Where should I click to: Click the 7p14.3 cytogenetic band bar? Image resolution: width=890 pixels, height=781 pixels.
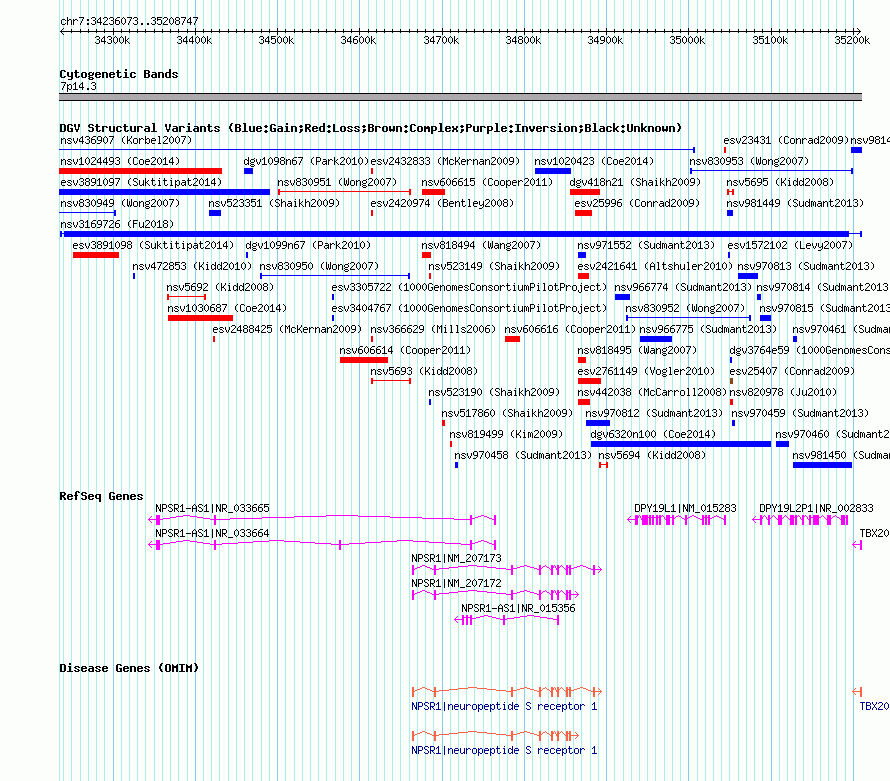(460, 97)
